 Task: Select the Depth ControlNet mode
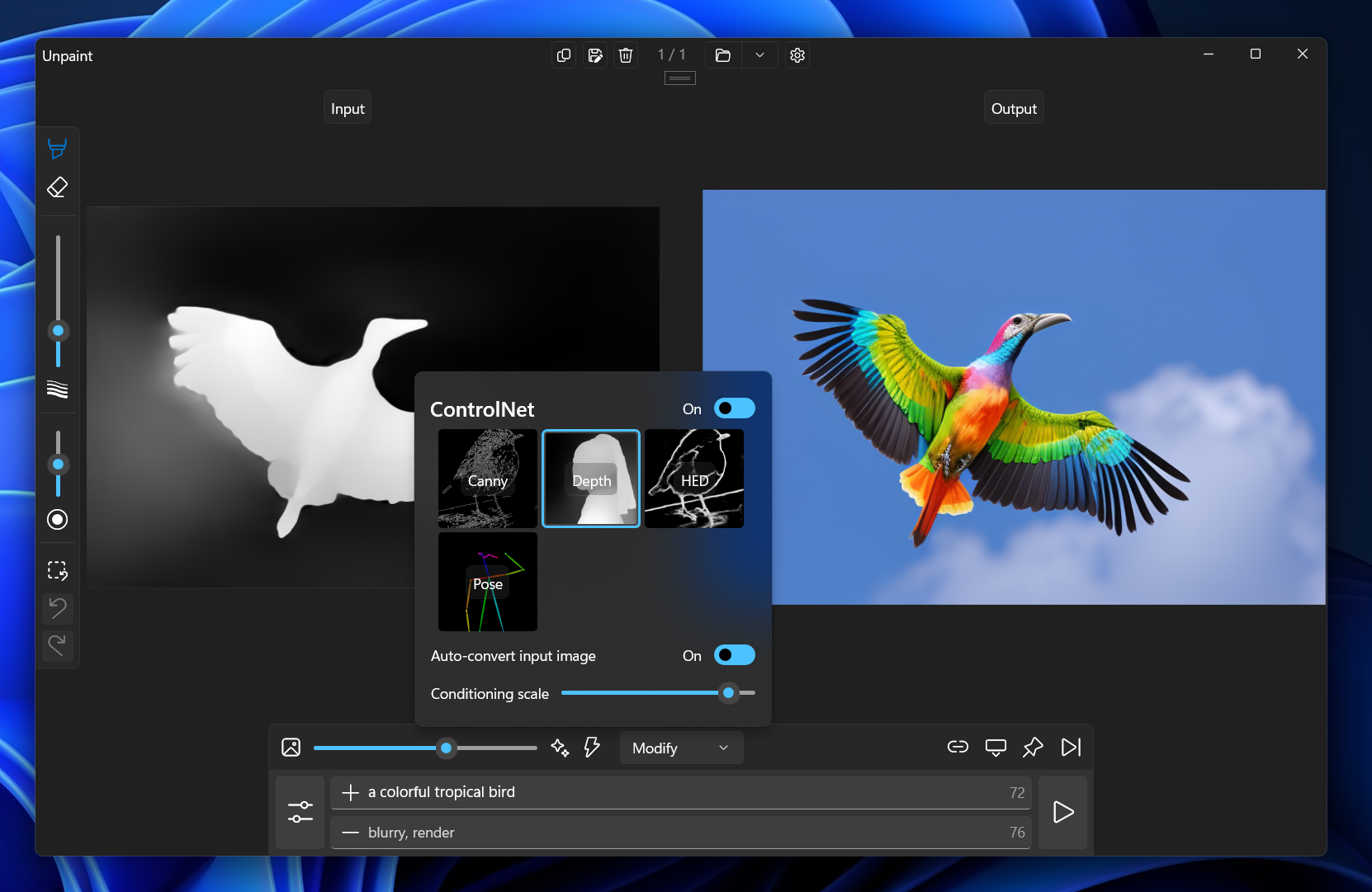pos(591,479)
